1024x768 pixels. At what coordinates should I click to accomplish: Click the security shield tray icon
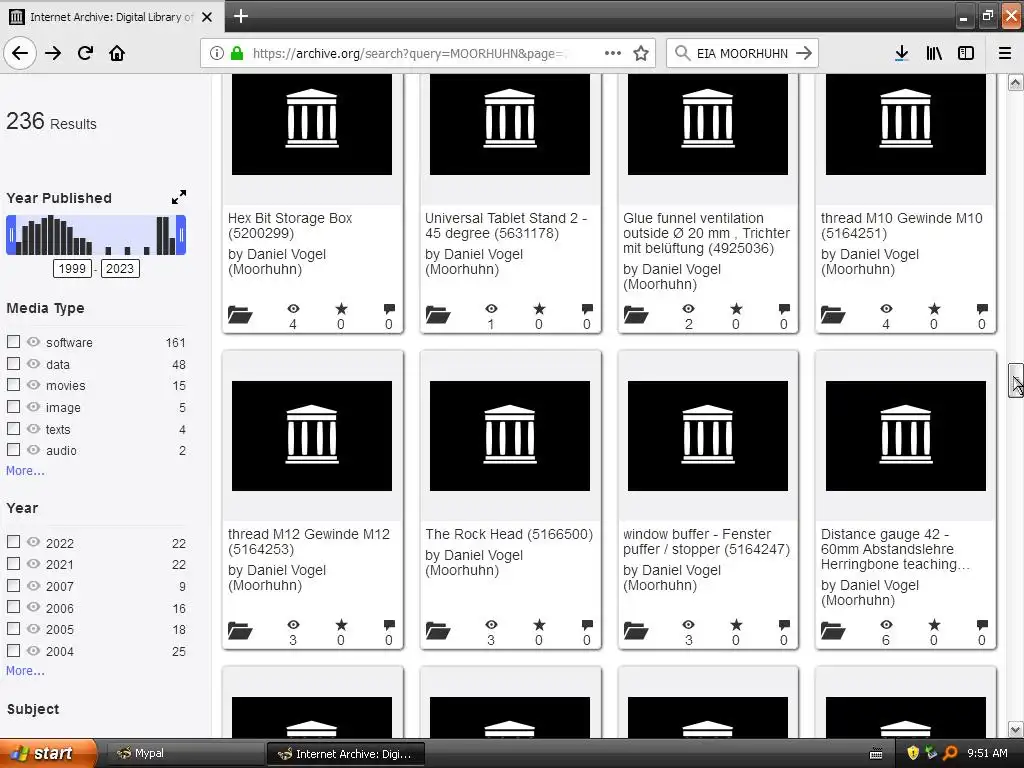(913, 753)
